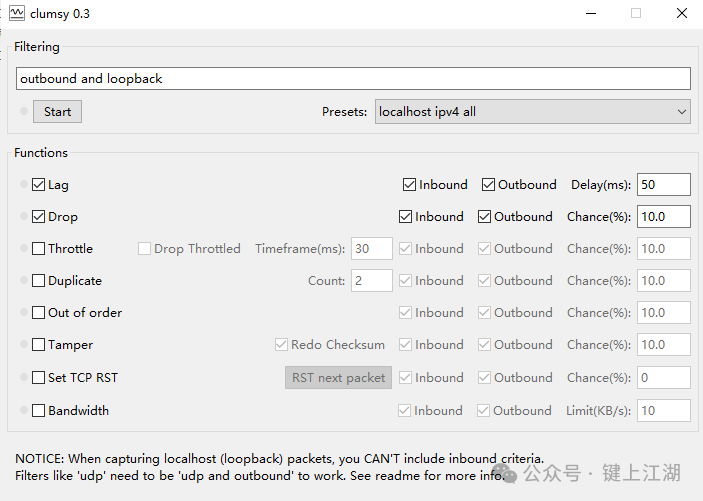Enable the Throttle function checkbox

pyautogui.click(x=39, y=249)
